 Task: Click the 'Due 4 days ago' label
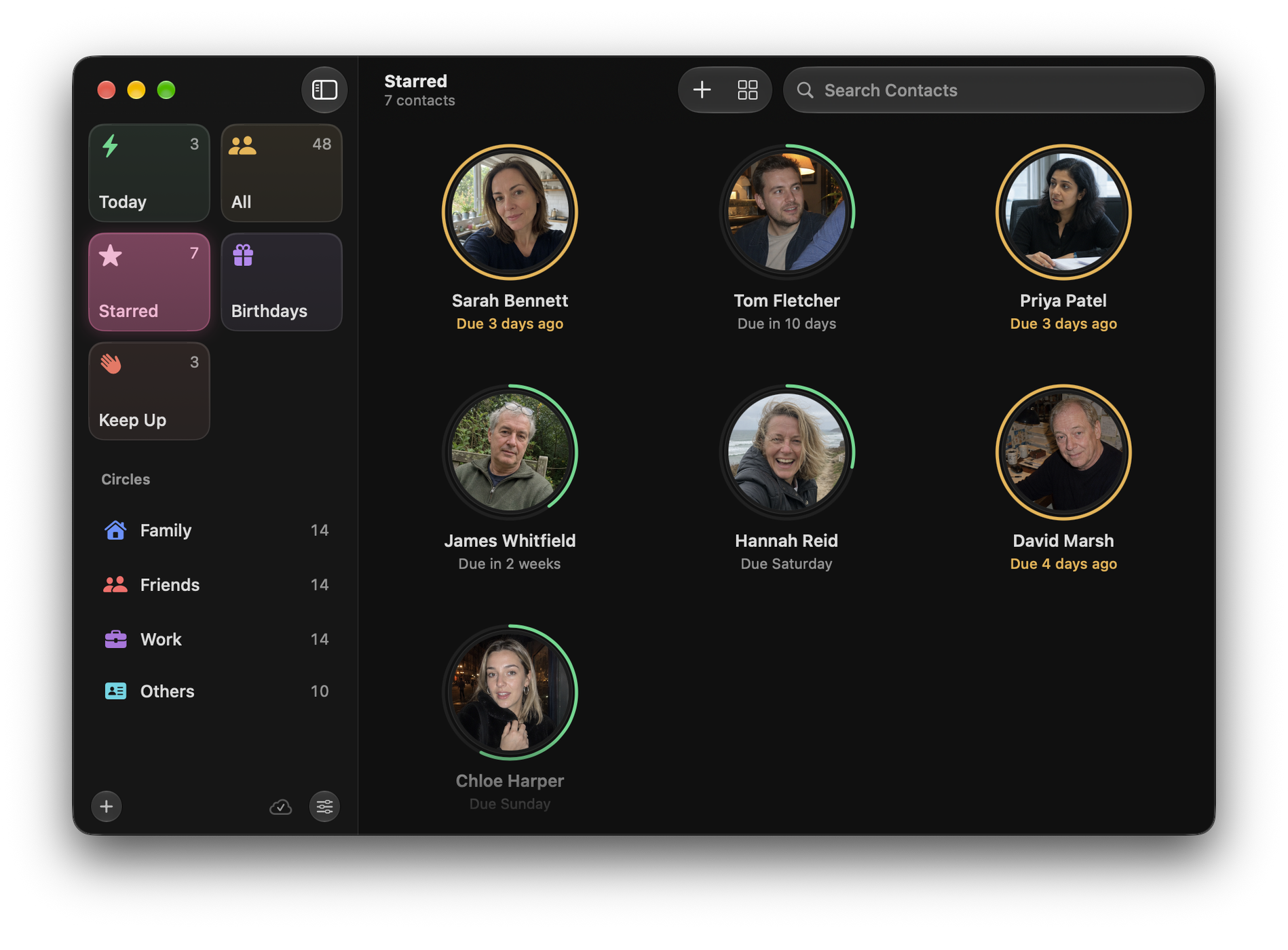pyautogui.click(x=1063, y=564)
